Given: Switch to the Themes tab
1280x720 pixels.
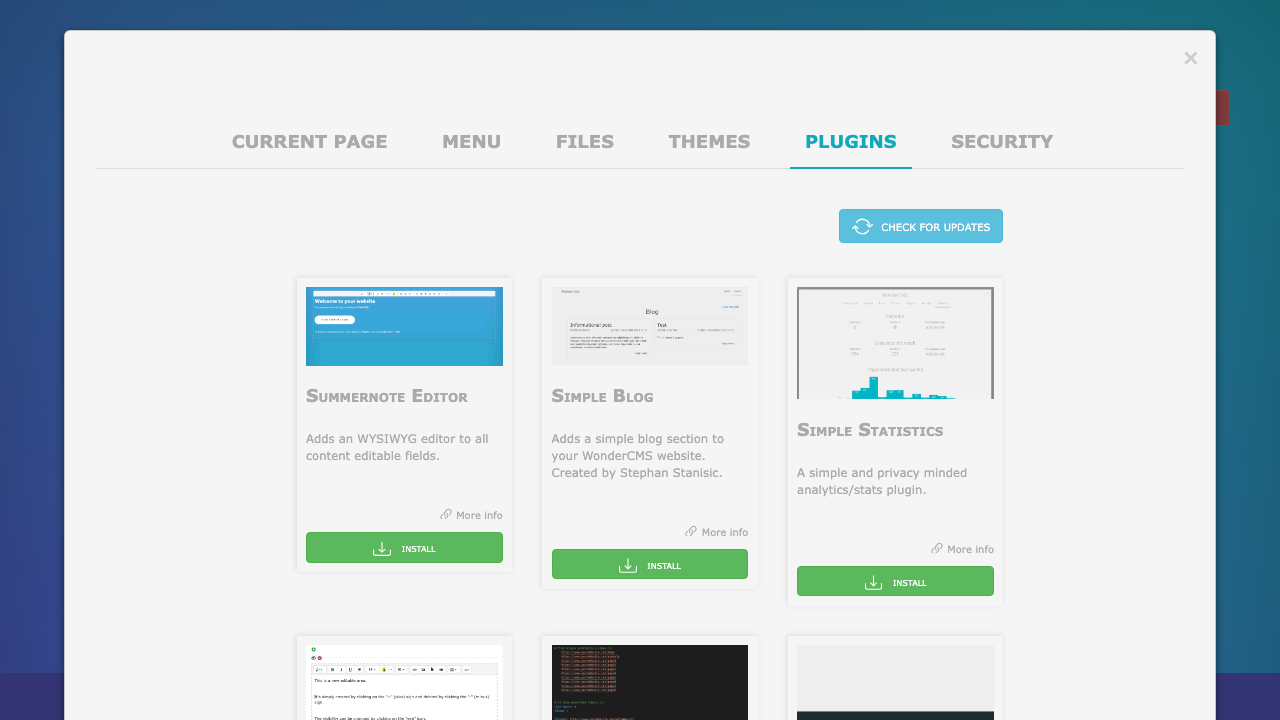Looking at the screenshot, I should coord(709,141).
